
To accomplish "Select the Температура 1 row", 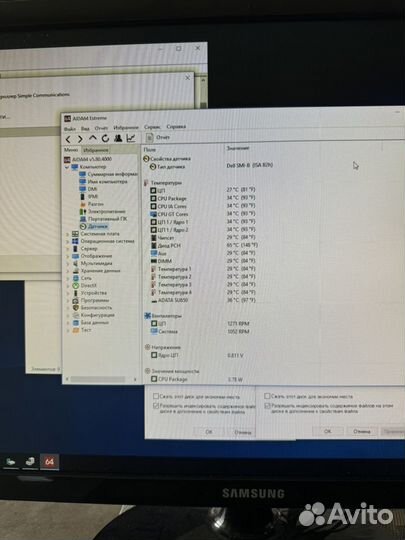I will point(203,269).
